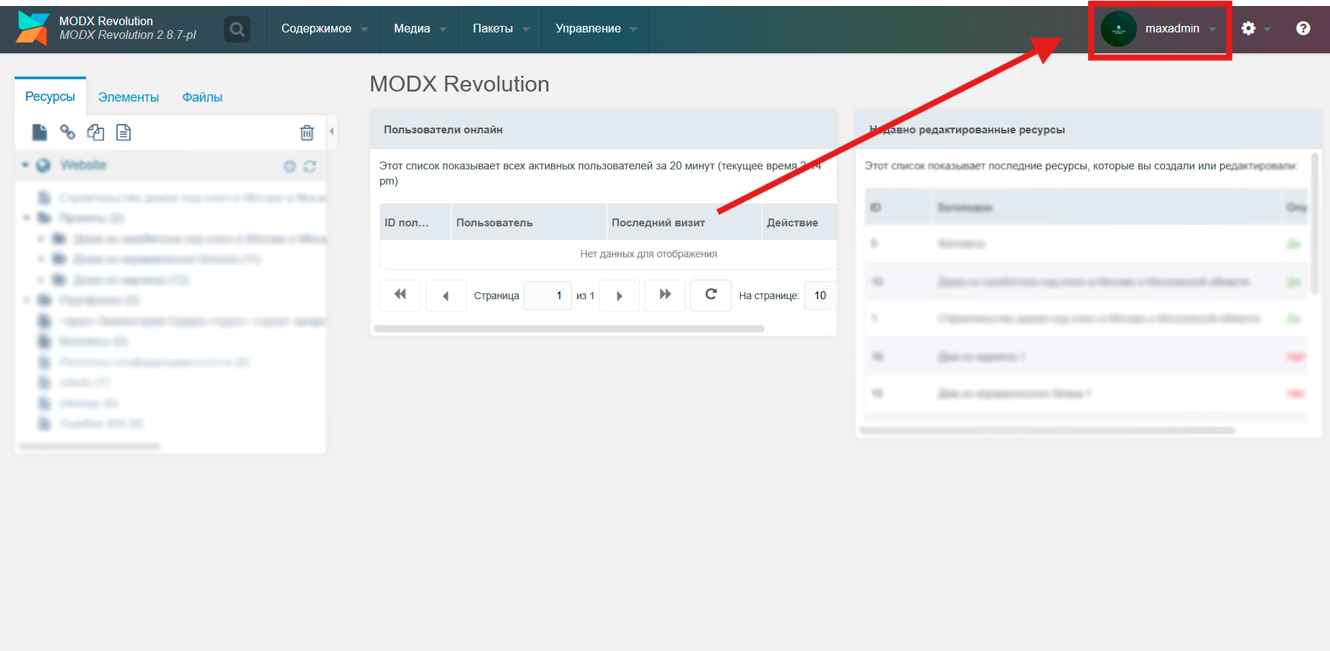Click the new document icon in resource toolbar
This screenshot has height=651, width=1330.
[x=39, y=132]
